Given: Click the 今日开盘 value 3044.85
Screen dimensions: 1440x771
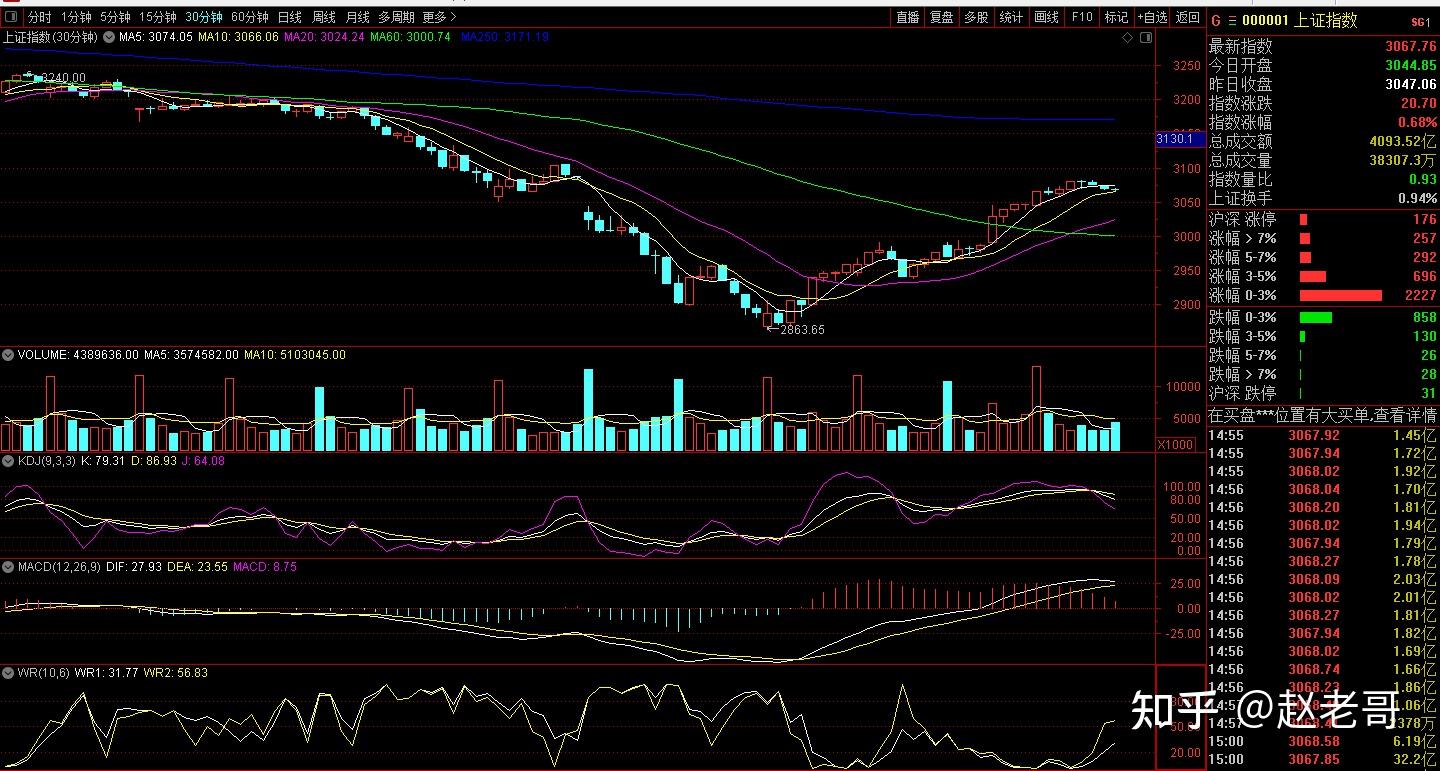Looking at the screenshot, I should tap(1411, 65).
